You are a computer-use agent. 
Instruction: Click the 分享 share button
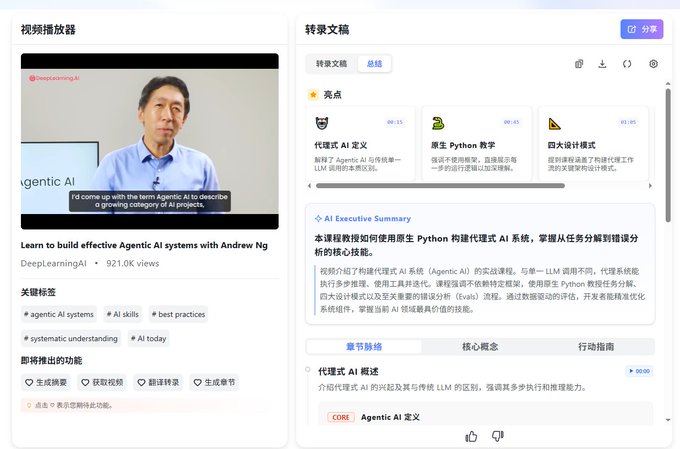tap(642, 29)
